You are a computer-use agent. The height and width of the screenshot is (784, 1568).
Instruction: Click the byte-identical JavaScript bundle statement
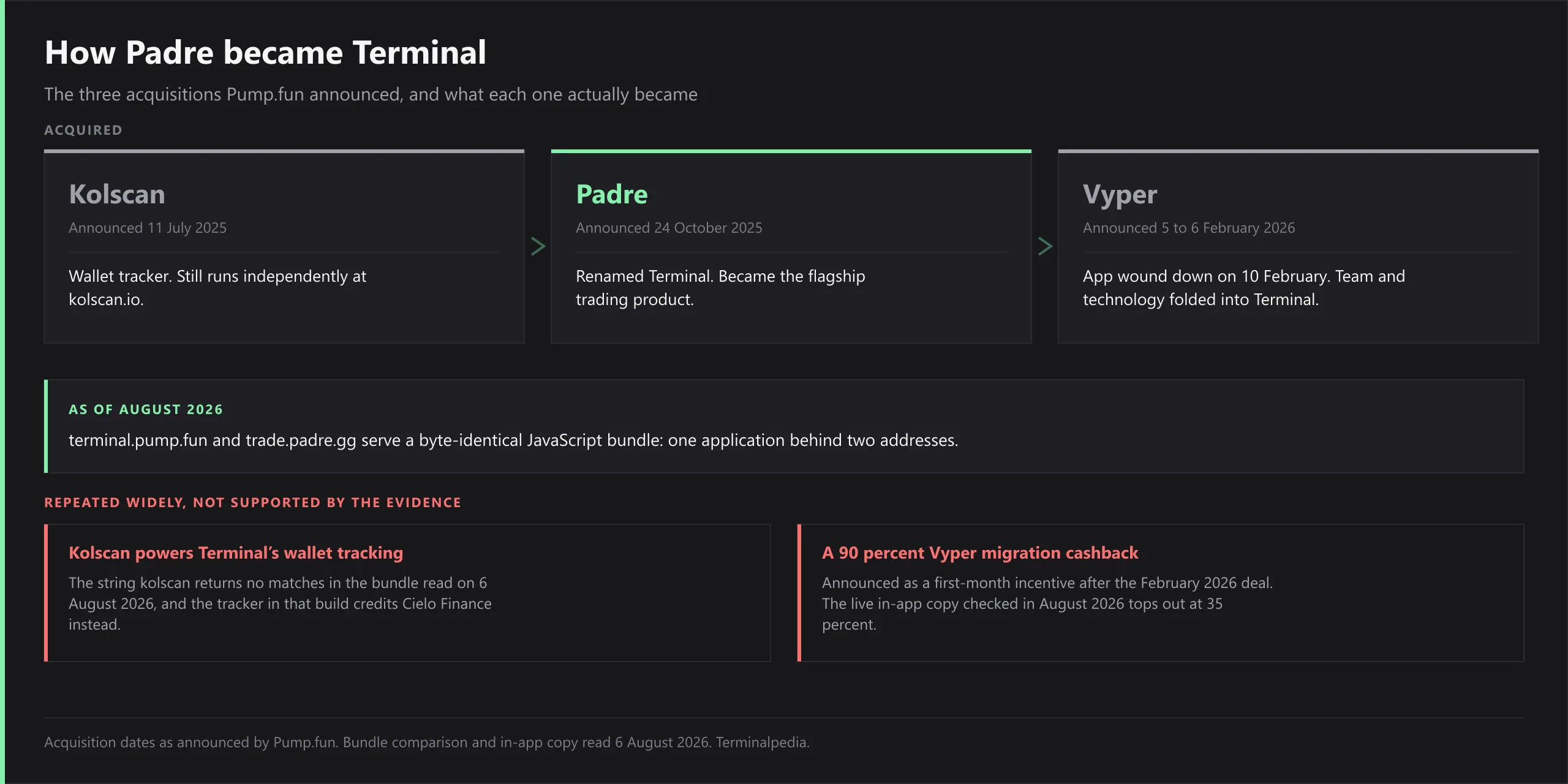click(x=513, y=440)
